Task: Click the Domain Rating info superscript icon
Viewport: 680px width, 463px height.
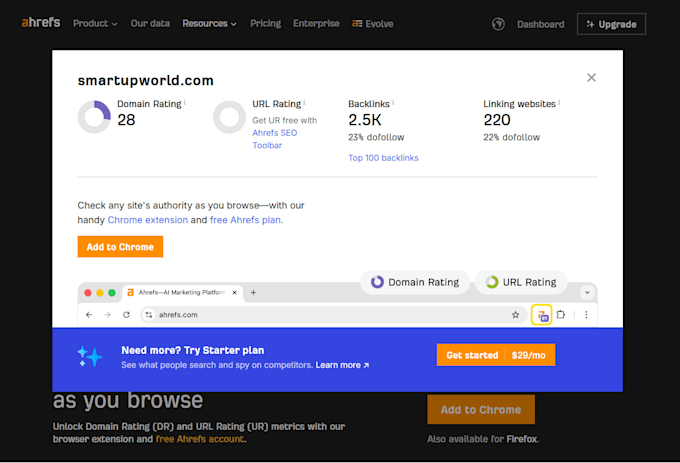Action: click(x=185, y=102)
